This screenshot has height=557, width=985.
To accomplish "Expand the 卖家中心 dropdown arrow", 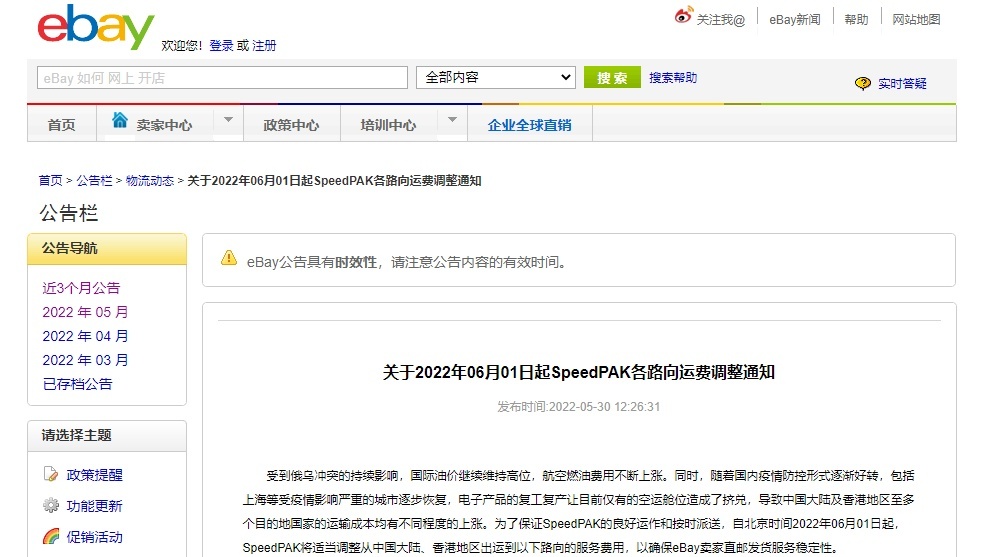I will (x=228, y=121).
